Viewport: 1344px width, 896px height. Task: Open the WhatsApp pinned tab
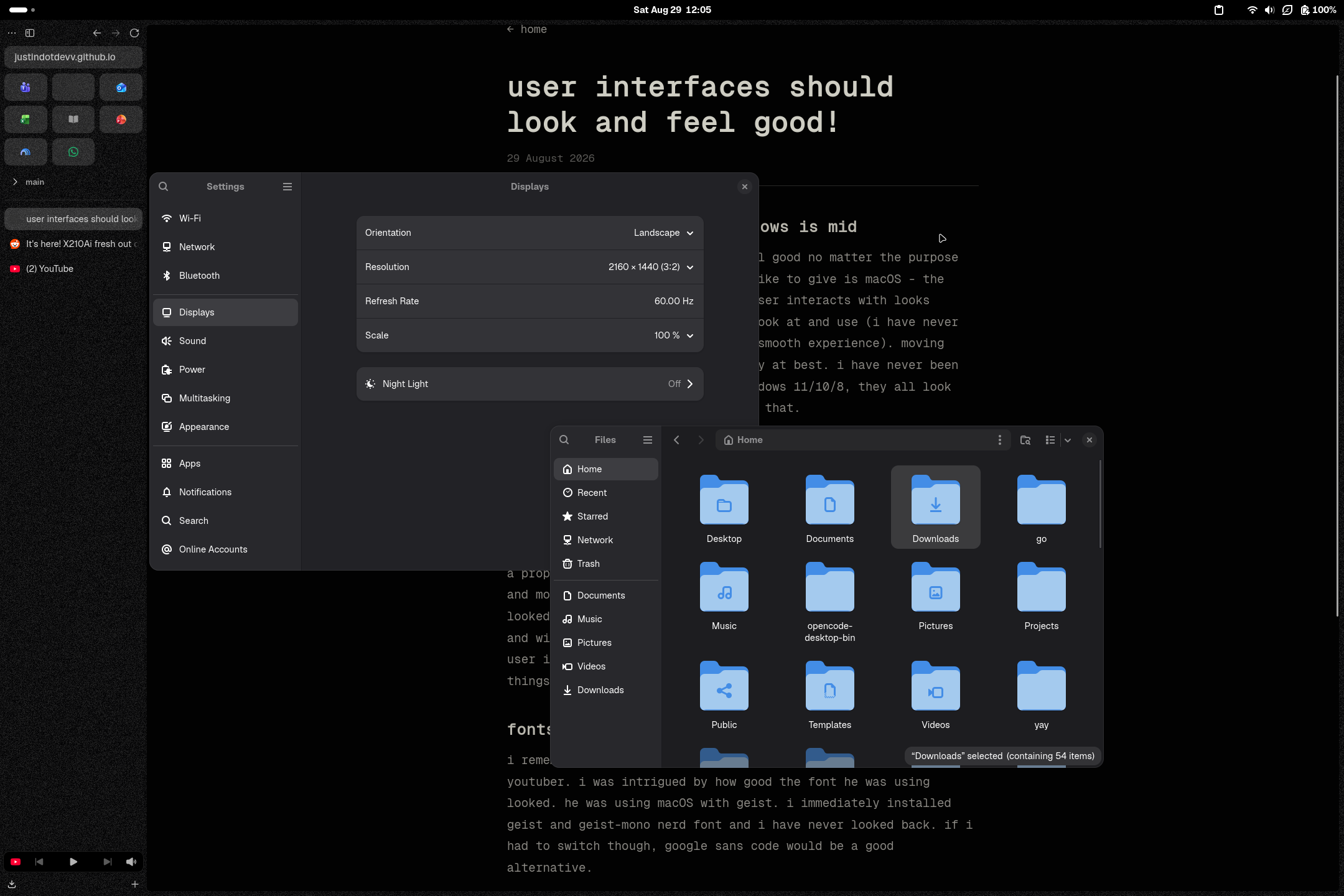(73, 152)
